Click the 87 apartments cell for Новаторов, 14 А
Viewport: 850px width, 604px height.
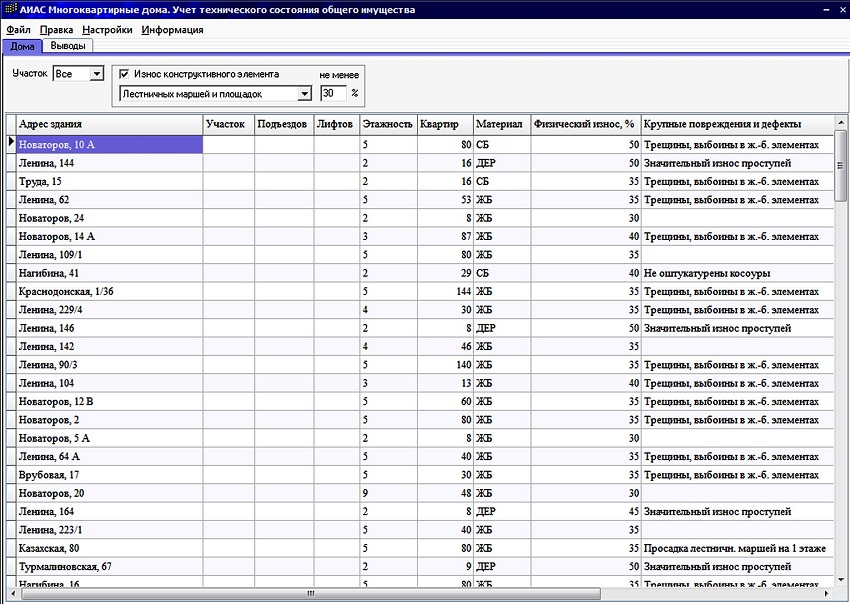(445, 236)
